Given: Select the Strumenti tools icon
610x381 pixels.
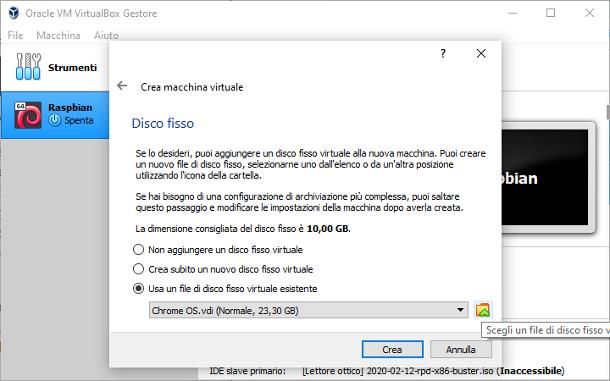Looking at the screenshot, I should [28, 67].
